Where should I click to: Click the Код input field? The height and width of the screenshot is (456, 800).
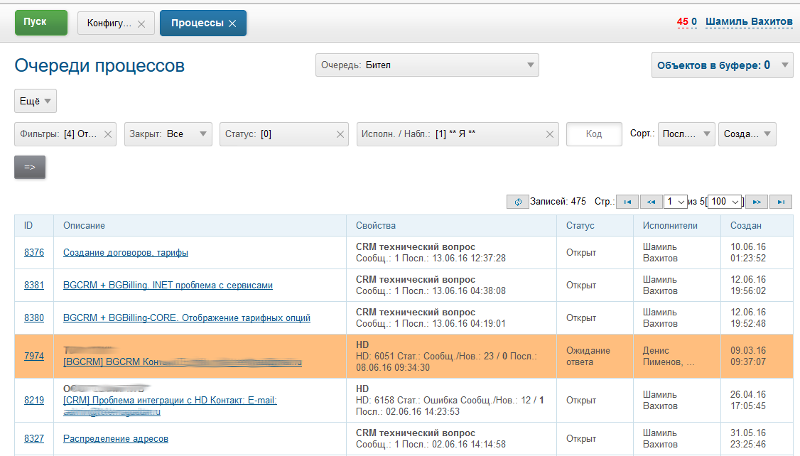tap(594, 134)
